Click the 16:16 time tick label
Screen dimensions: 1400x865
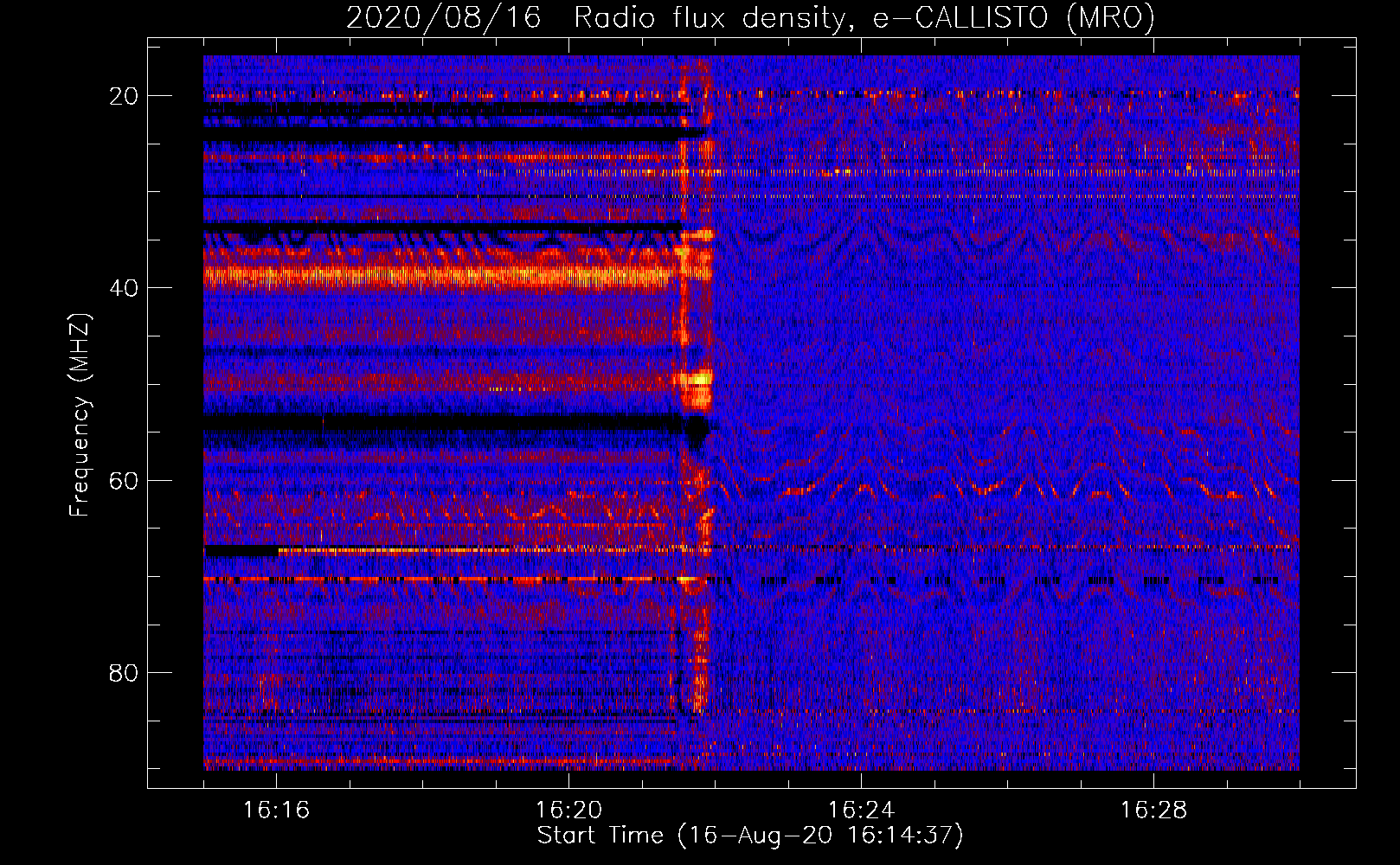[x=276, y=811]
